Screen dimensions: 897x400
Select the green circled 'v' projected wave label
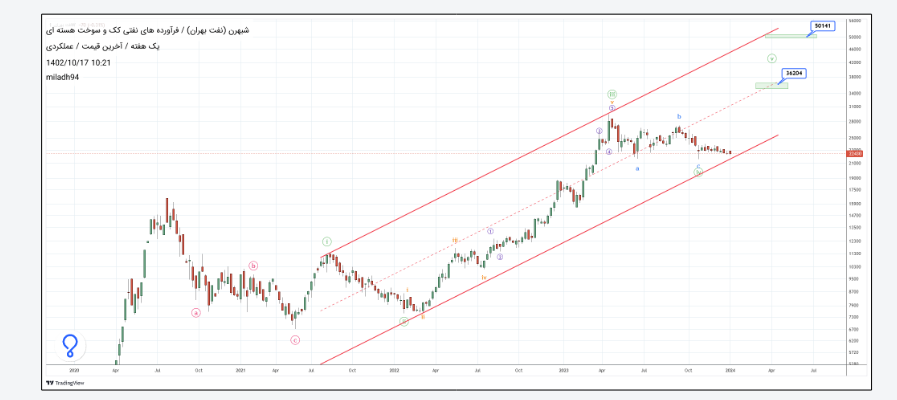pos(771,58)
